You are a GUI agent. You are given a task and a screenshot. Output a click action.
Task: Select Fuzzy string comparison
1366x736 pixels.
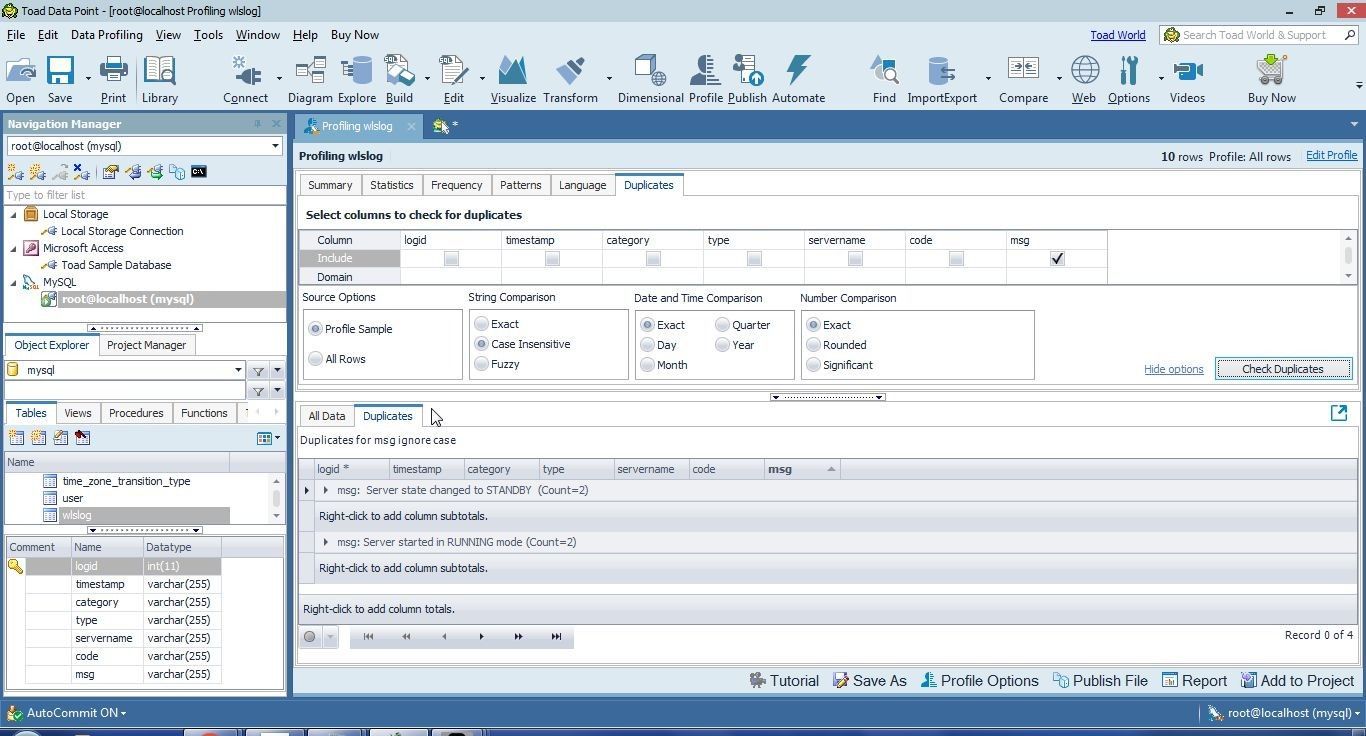pos(482,364)
